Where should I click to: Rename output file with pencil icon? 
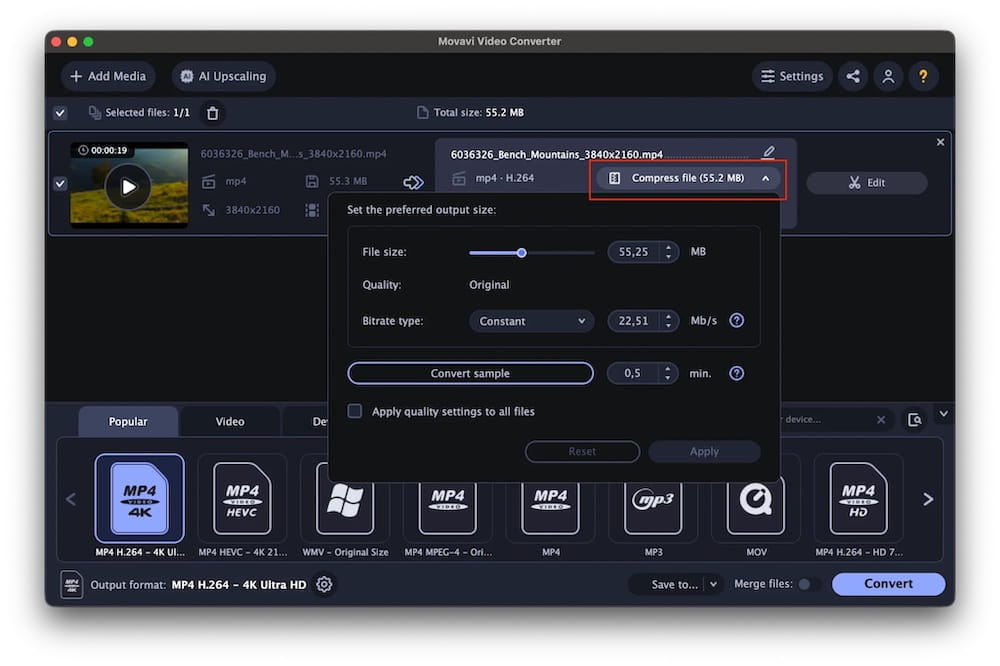pyautogui.click(x=768, y=152)
